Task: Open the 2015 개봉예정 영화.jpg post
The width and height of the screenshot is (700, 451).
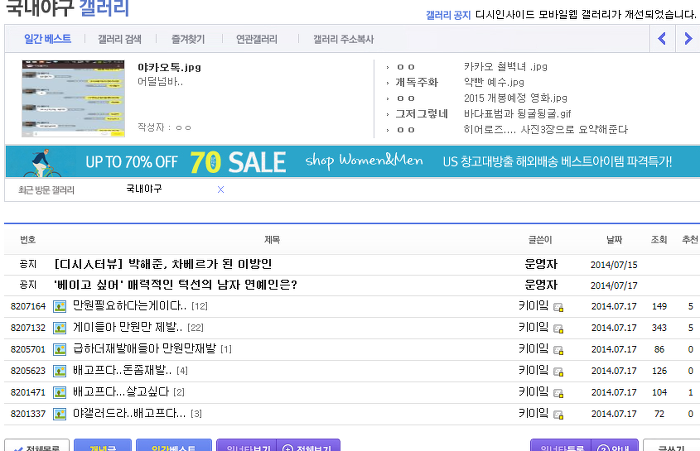Action: (516, 98)
